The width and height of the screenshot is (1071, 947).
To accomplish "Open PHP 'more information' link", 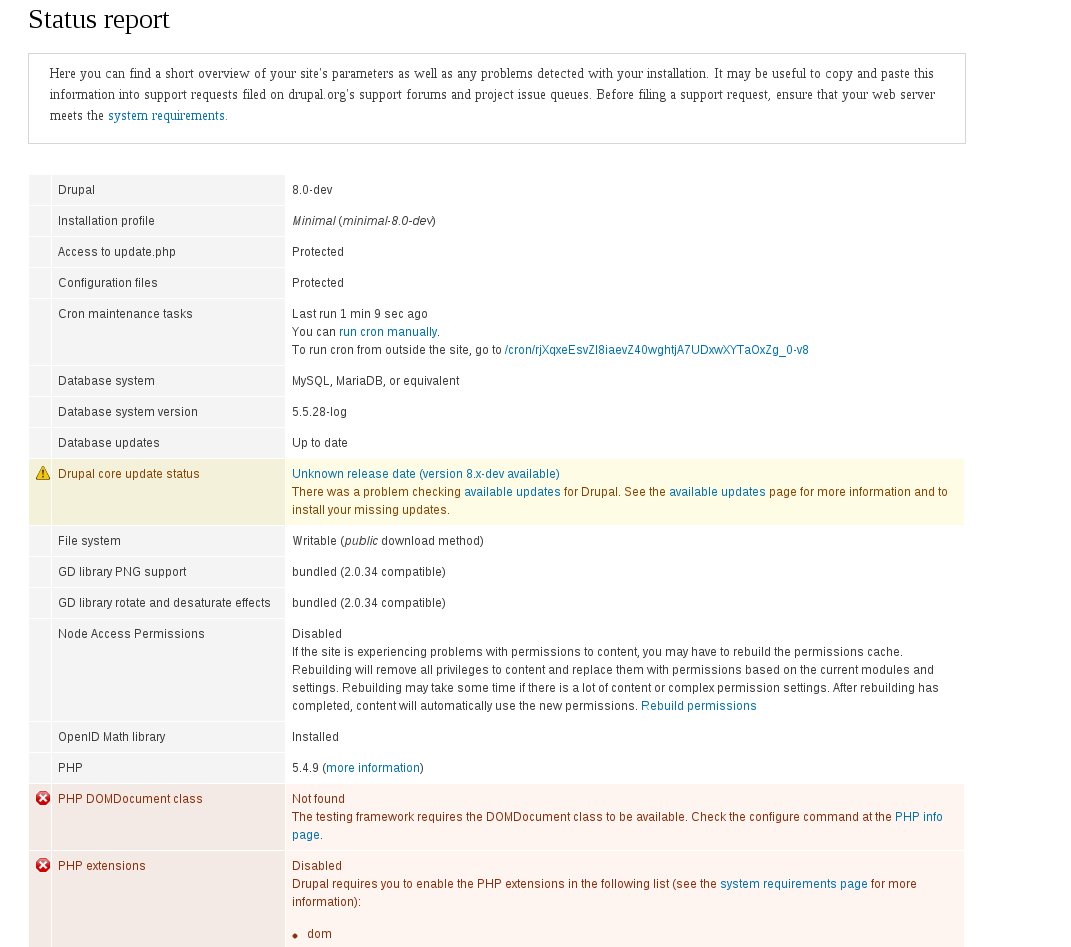I will point(373,767).
